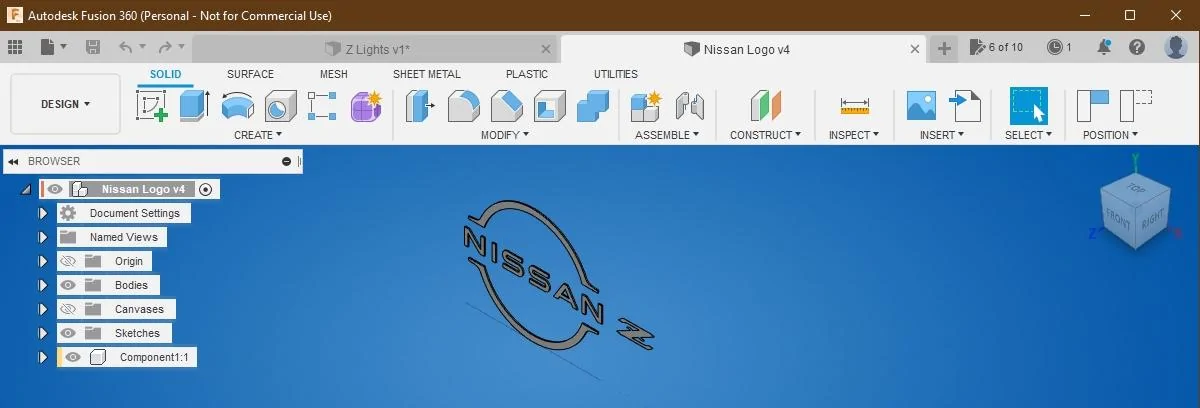Expand Document Settings in browser
This screenshot has width=1200, height=408.
tap(43, 213)
